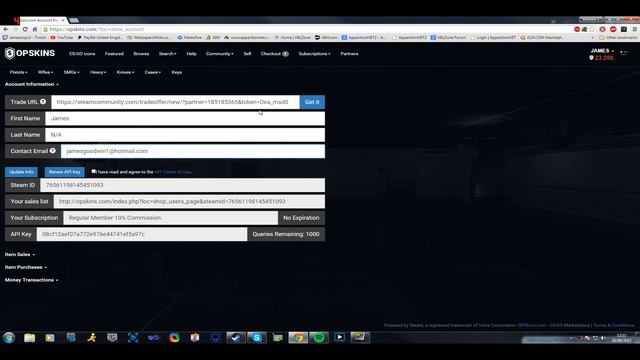Open the Other bookmarks folder
Image resolution: width=640 pixels, height=360 pixels.
[618, 38]
